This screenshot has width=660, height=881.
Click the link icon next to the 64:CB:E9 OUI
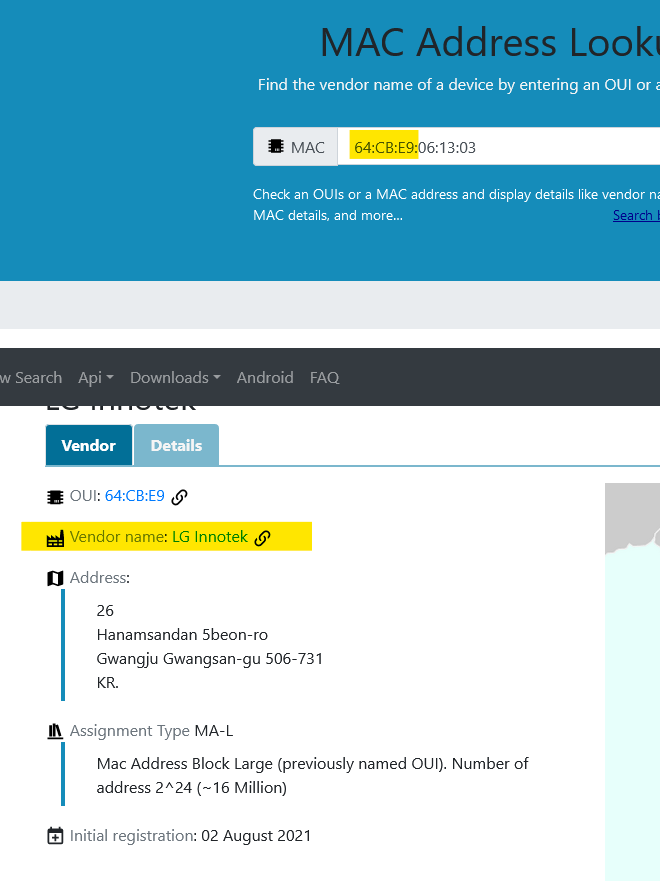click(179, 497)
